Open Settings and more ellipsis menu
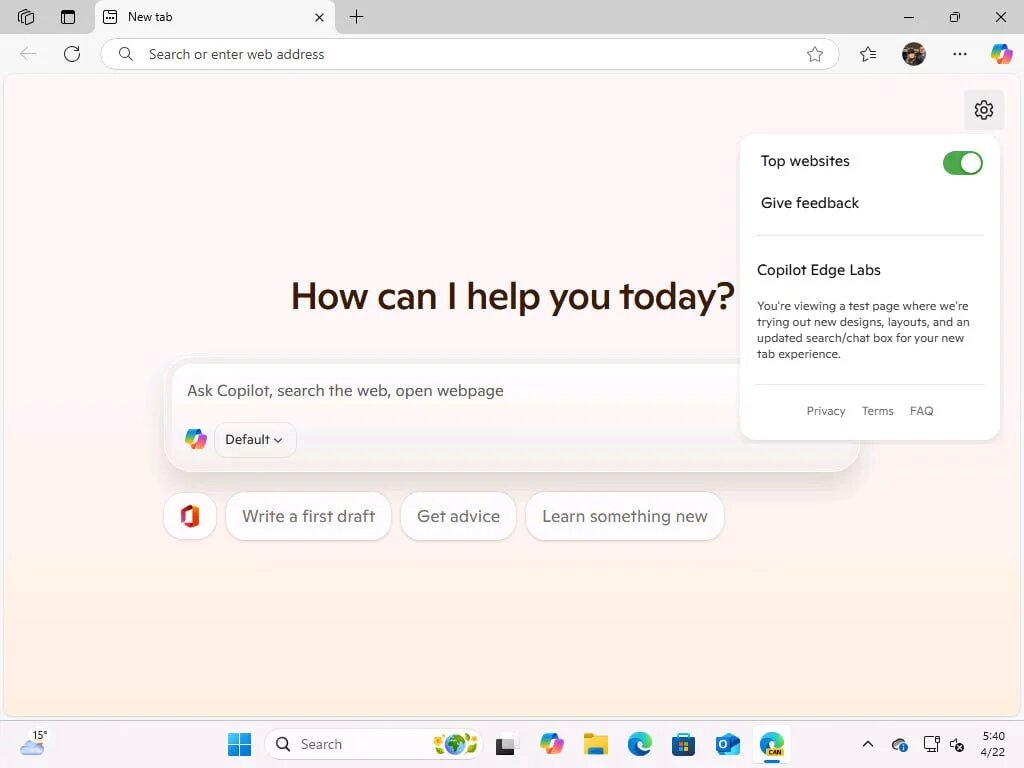 coord(959,54)
